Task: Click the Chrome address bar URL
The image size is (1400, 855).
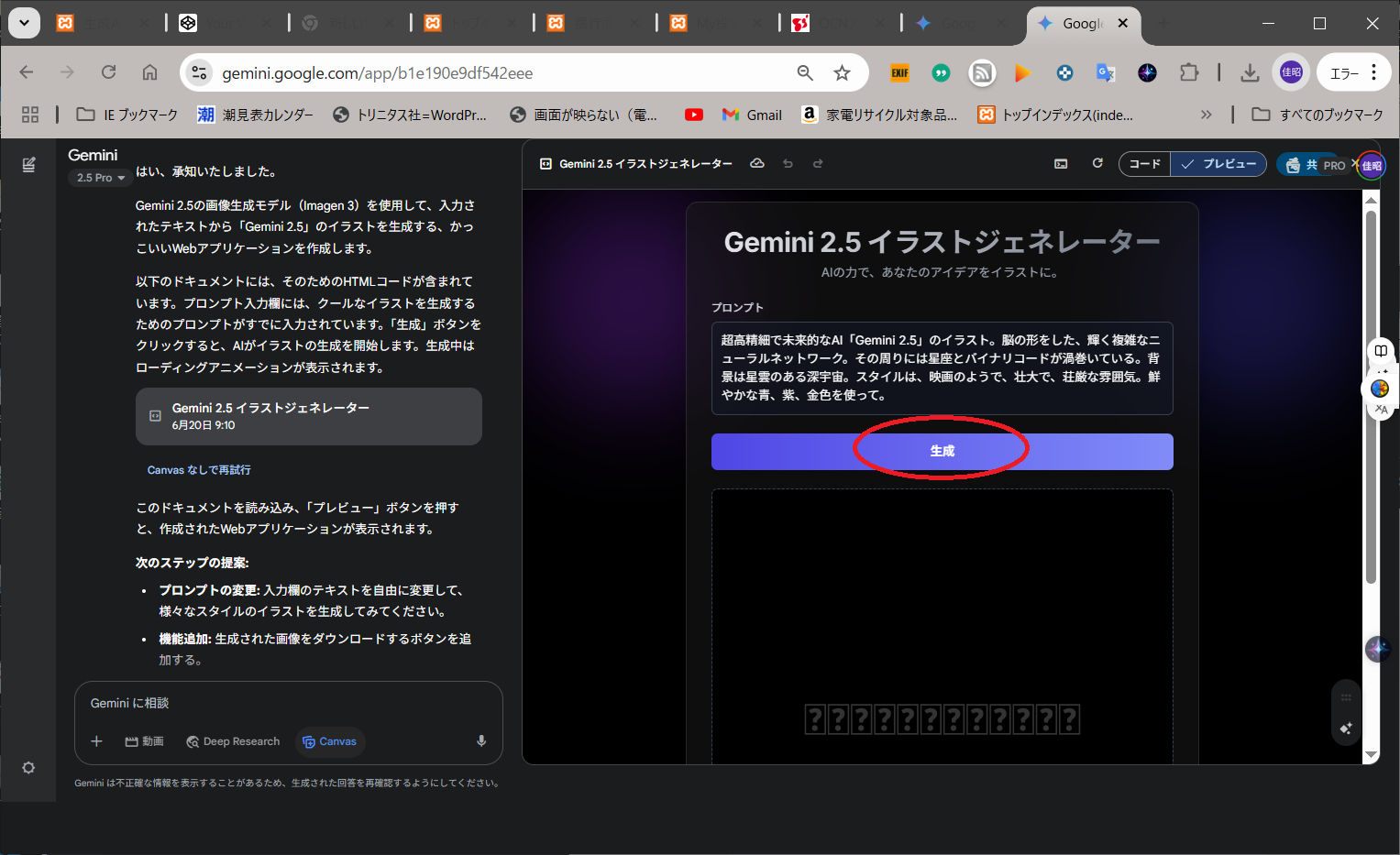Action: [377, 73]
